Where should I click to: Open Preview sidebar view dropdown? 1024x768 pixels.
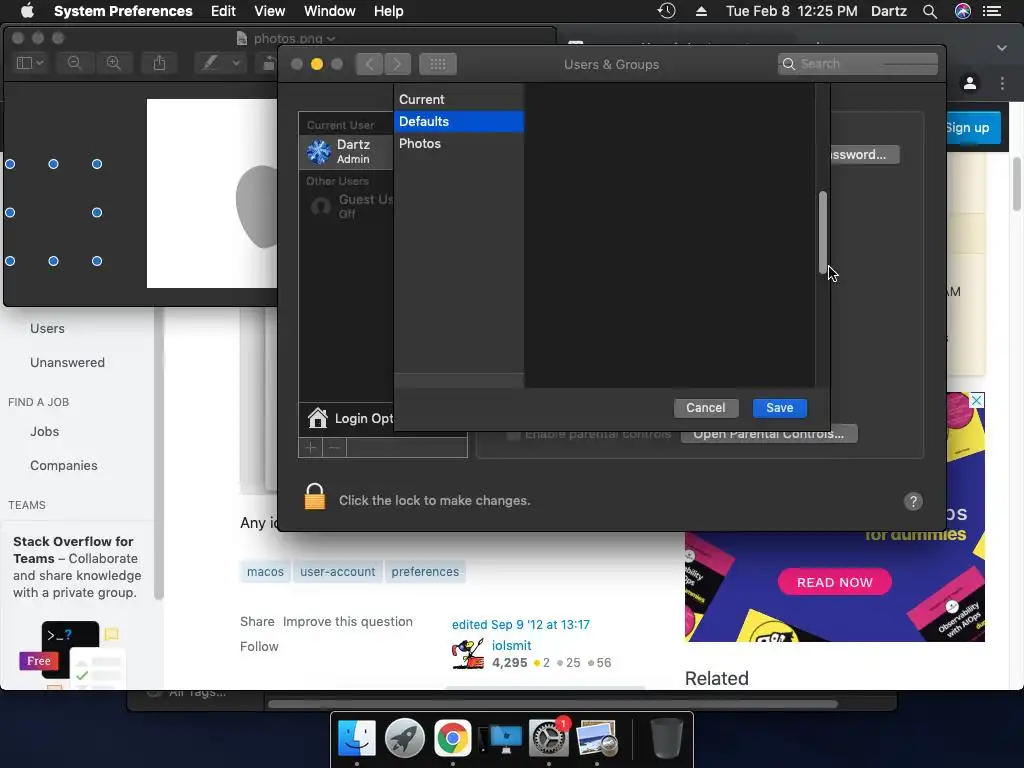pos(30,63)
